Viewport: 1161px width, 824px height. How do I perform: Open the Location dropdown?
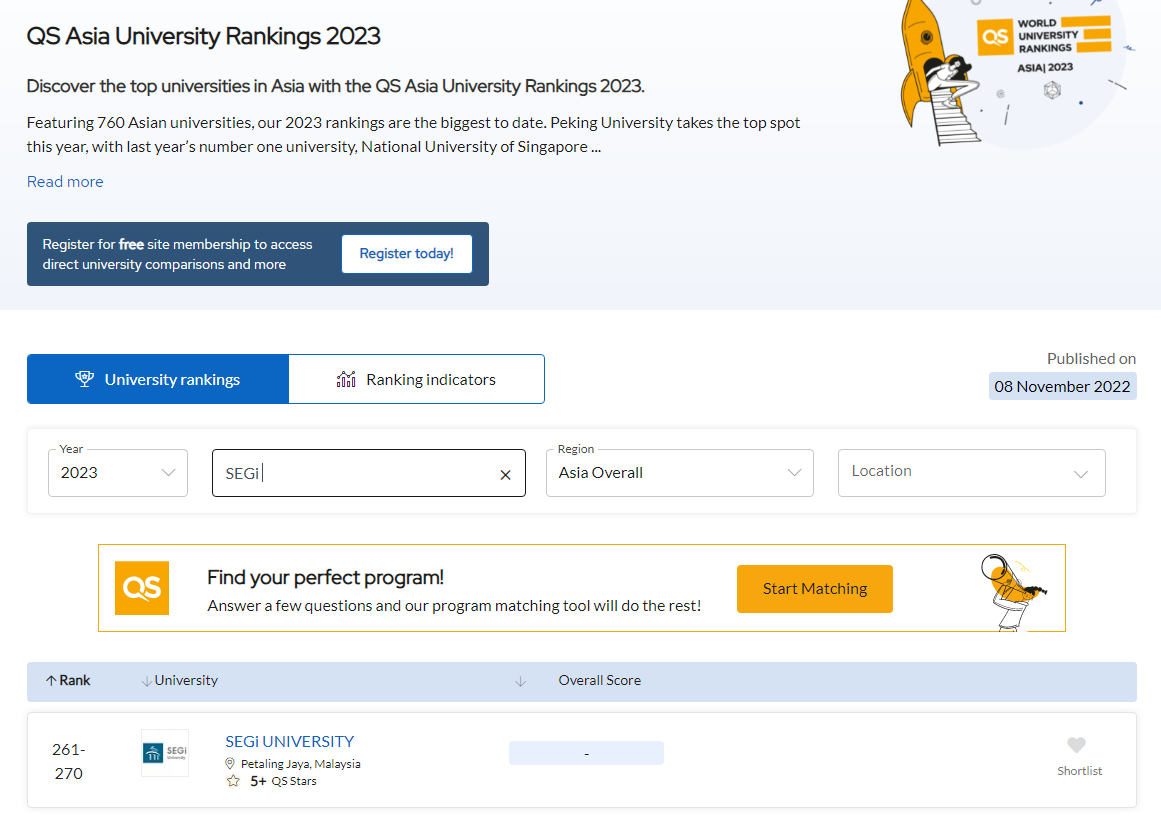971,473
